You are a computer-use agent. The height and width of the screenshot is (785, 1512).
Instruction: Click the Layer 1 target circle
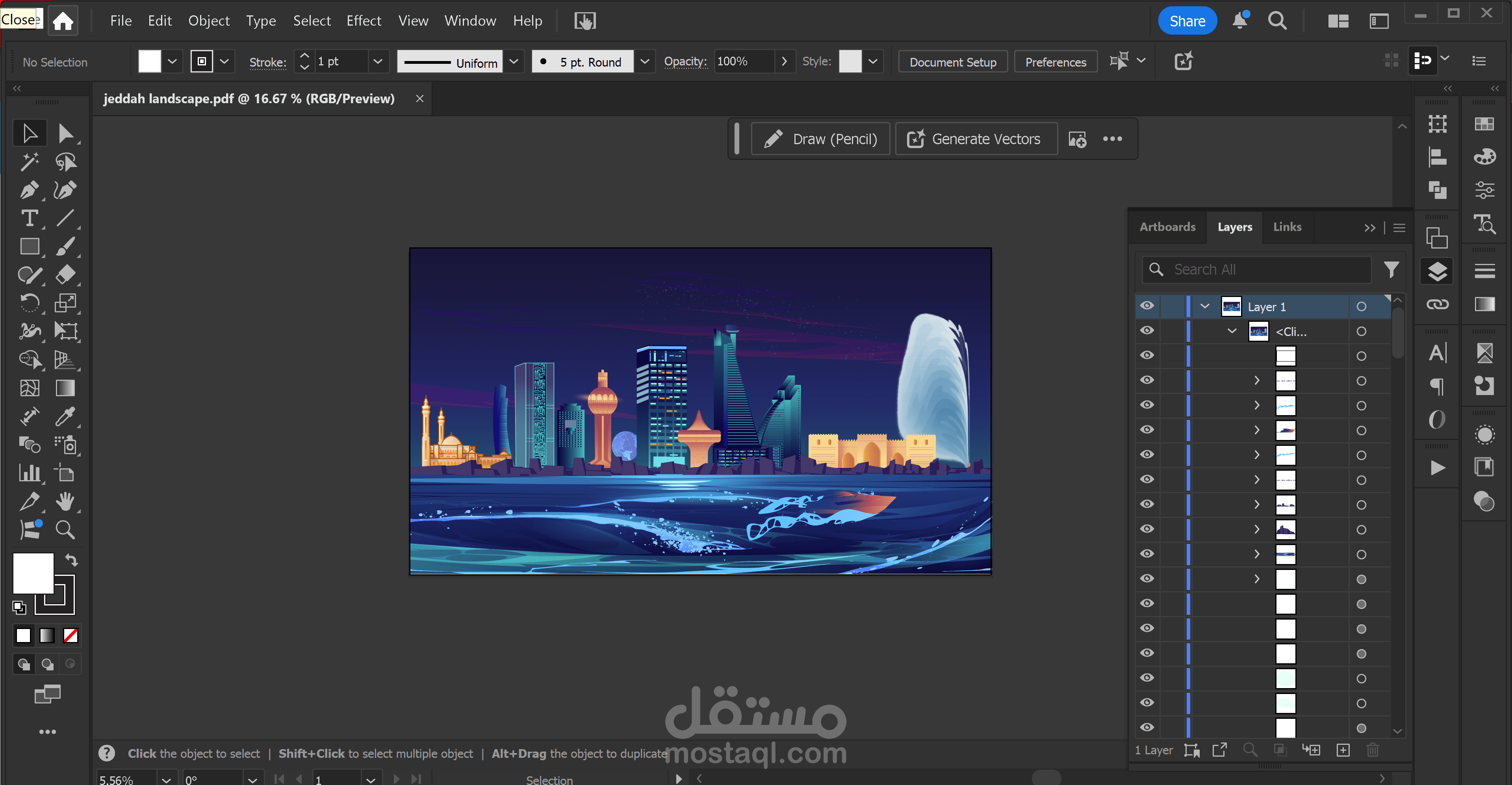click(1361, 306)
